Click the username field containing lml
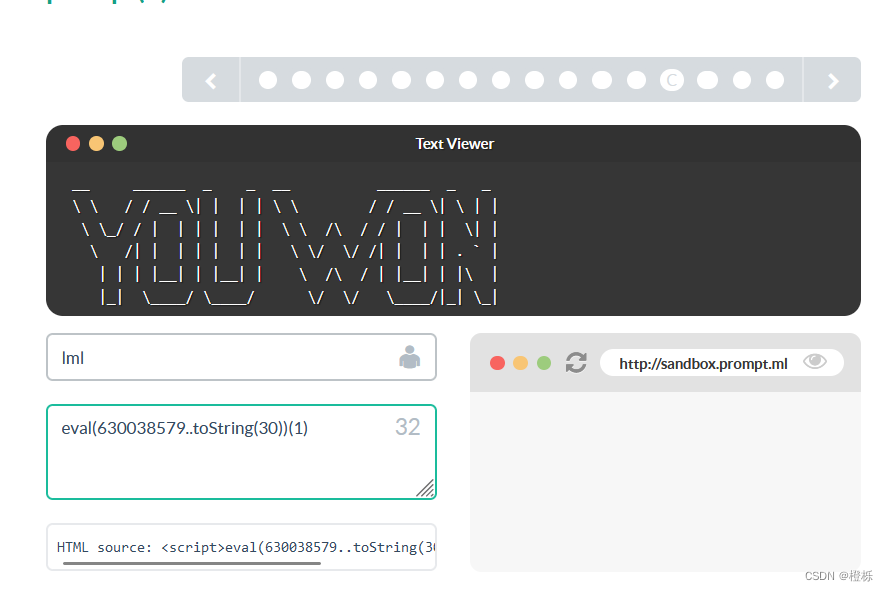 click(241, 357)
